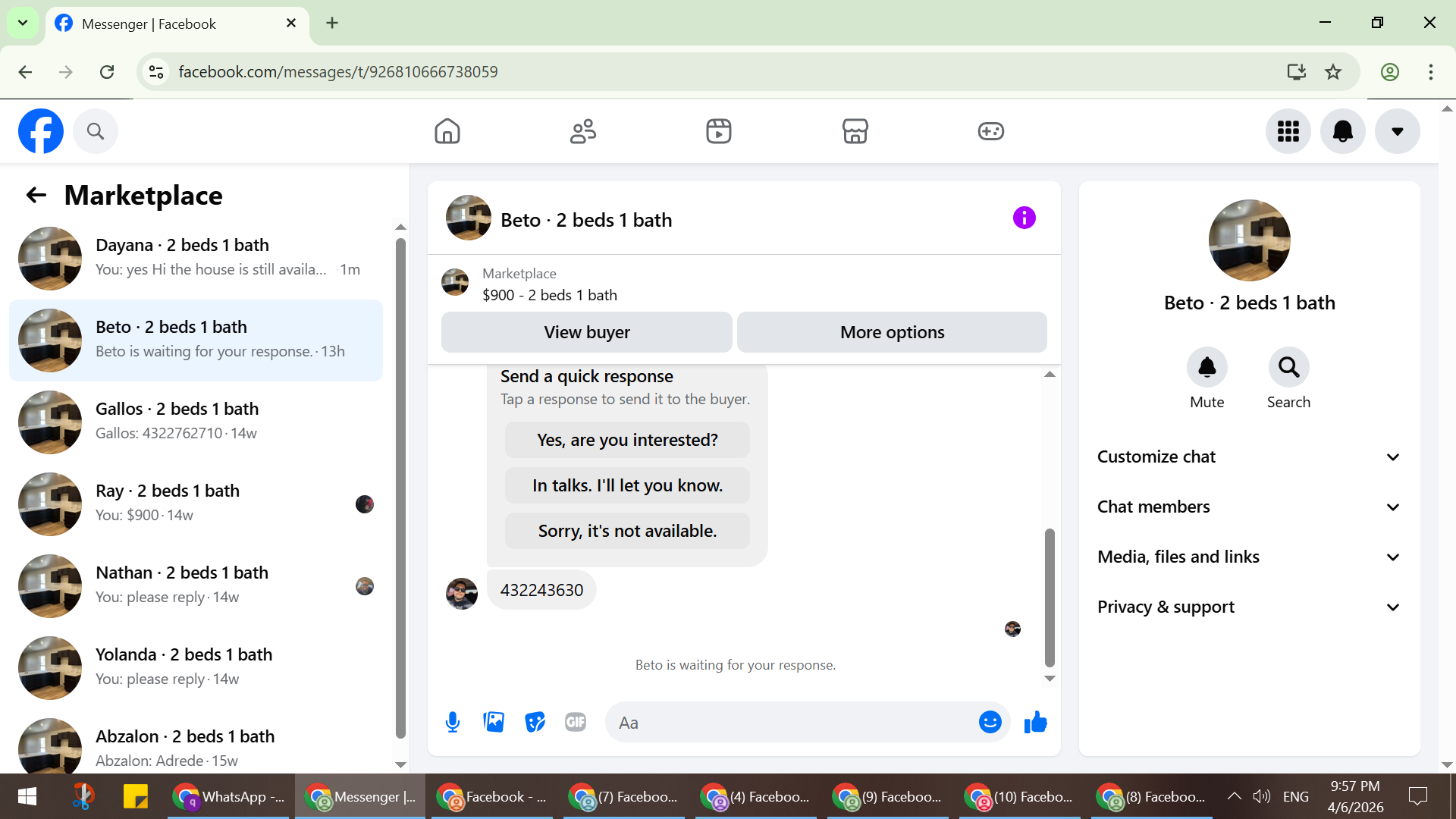Send a thumbs-up like

pyautogui.click(x=1035, y=723)
